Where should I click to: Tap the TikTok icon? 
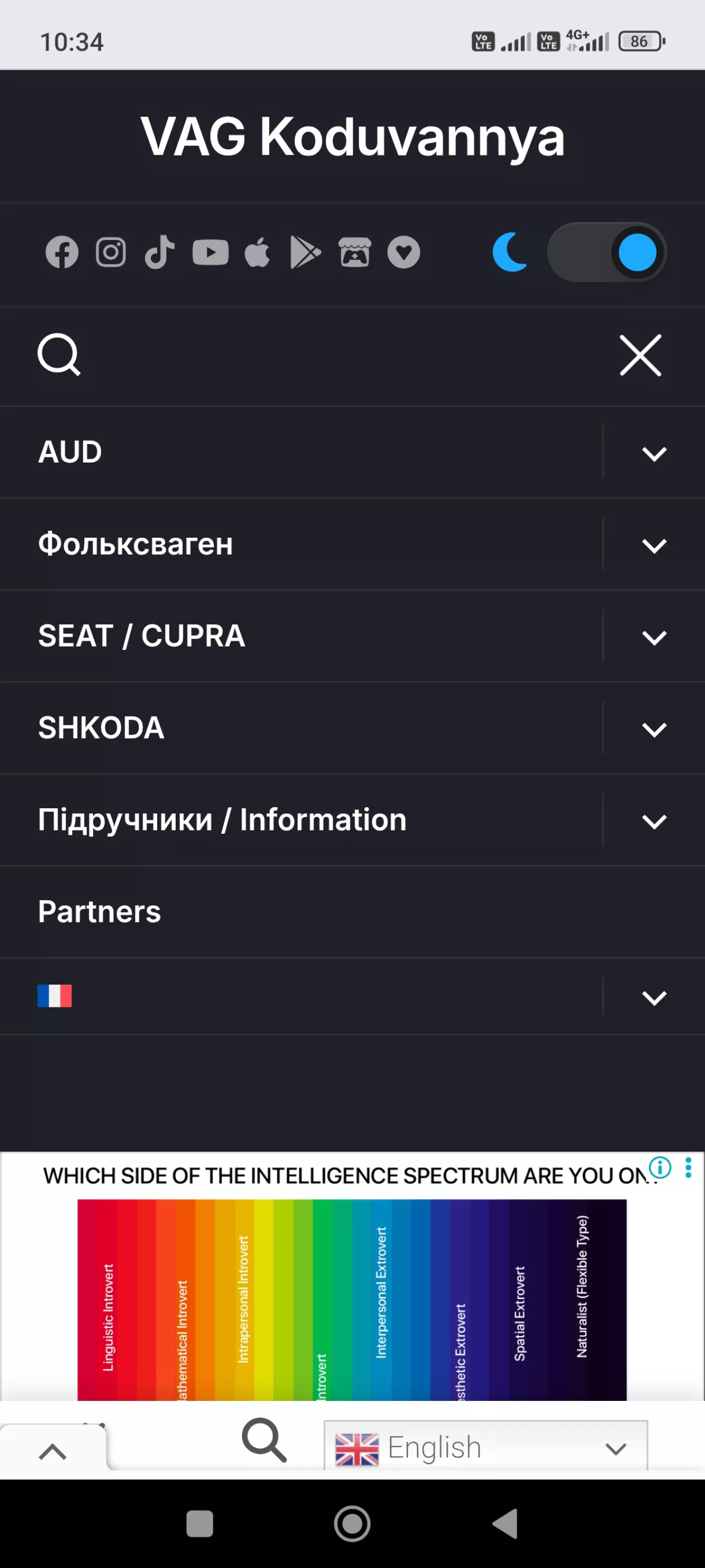click(159, 252)
